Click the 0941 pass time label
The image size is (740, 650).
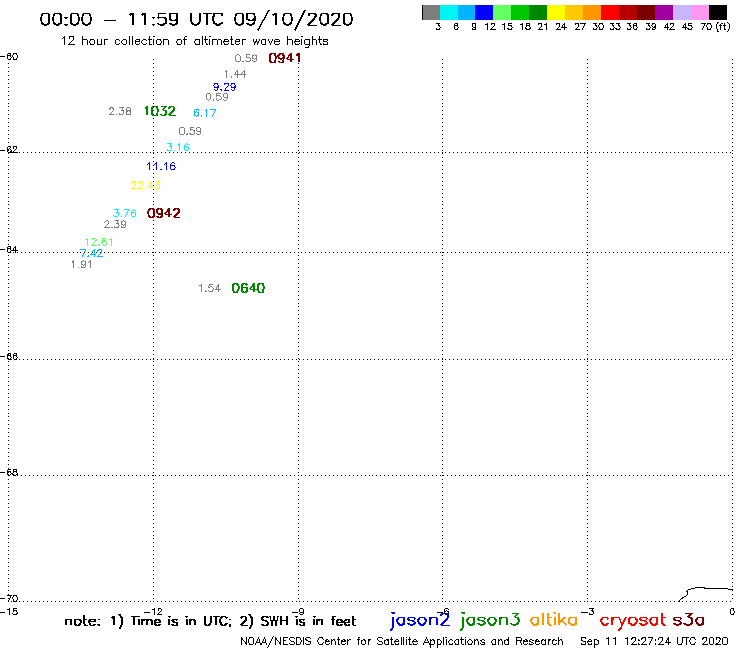click(x=285, y=58)
